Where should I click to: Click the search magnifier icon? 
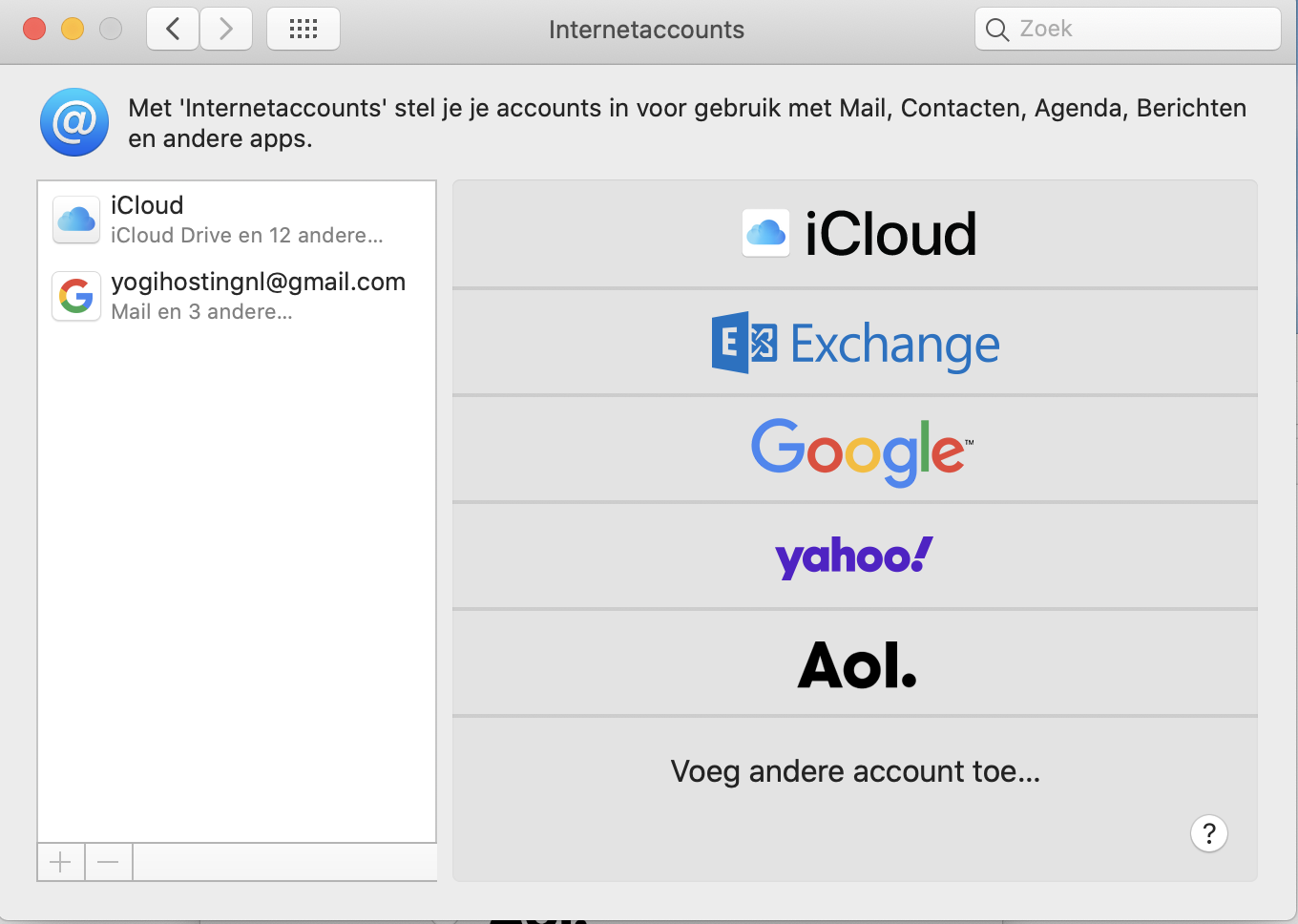click(997, 30)
